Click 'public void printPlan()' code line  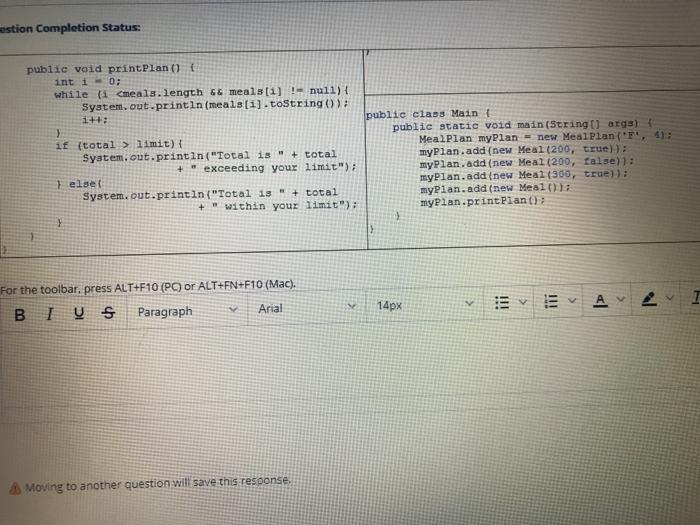pos(111,68)
